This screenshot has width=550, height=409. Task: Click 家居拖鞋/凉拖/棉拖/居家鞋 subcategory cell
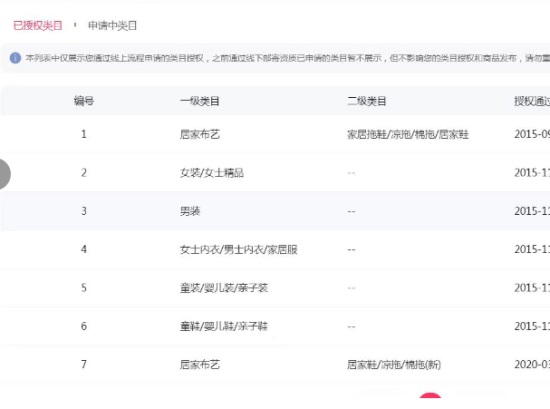point(408,134)
